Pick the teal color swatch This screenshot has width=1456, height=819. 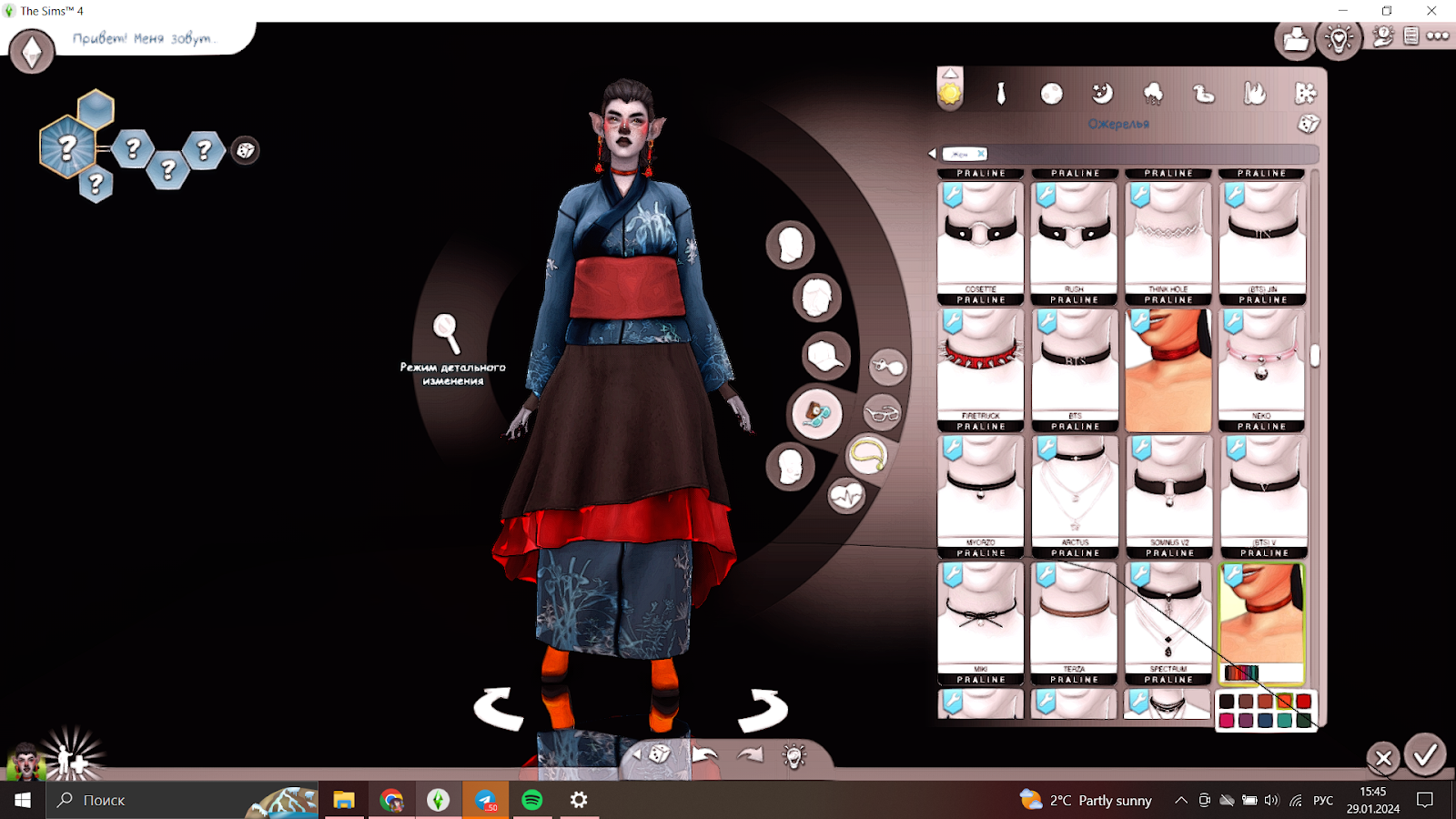[x=1284, y=720]
